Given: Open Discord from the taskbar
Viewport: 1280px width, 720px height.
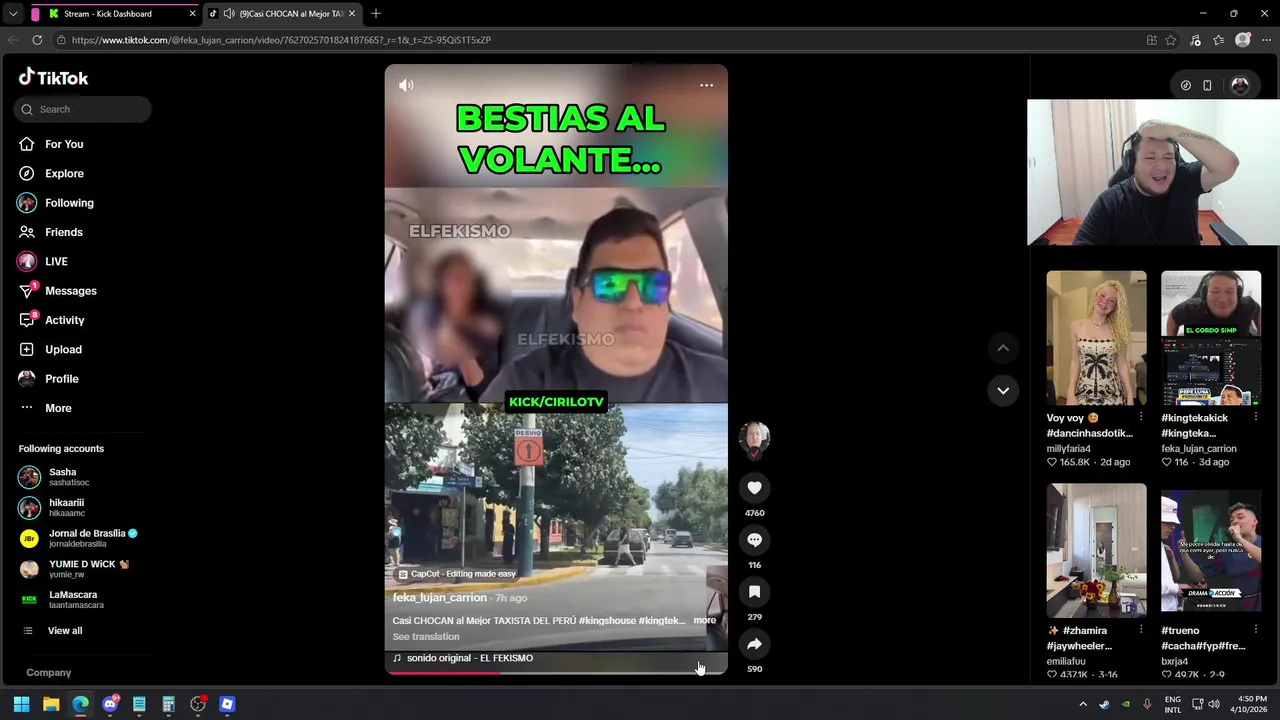Looking at the screenshot, I should click(110, 704).
